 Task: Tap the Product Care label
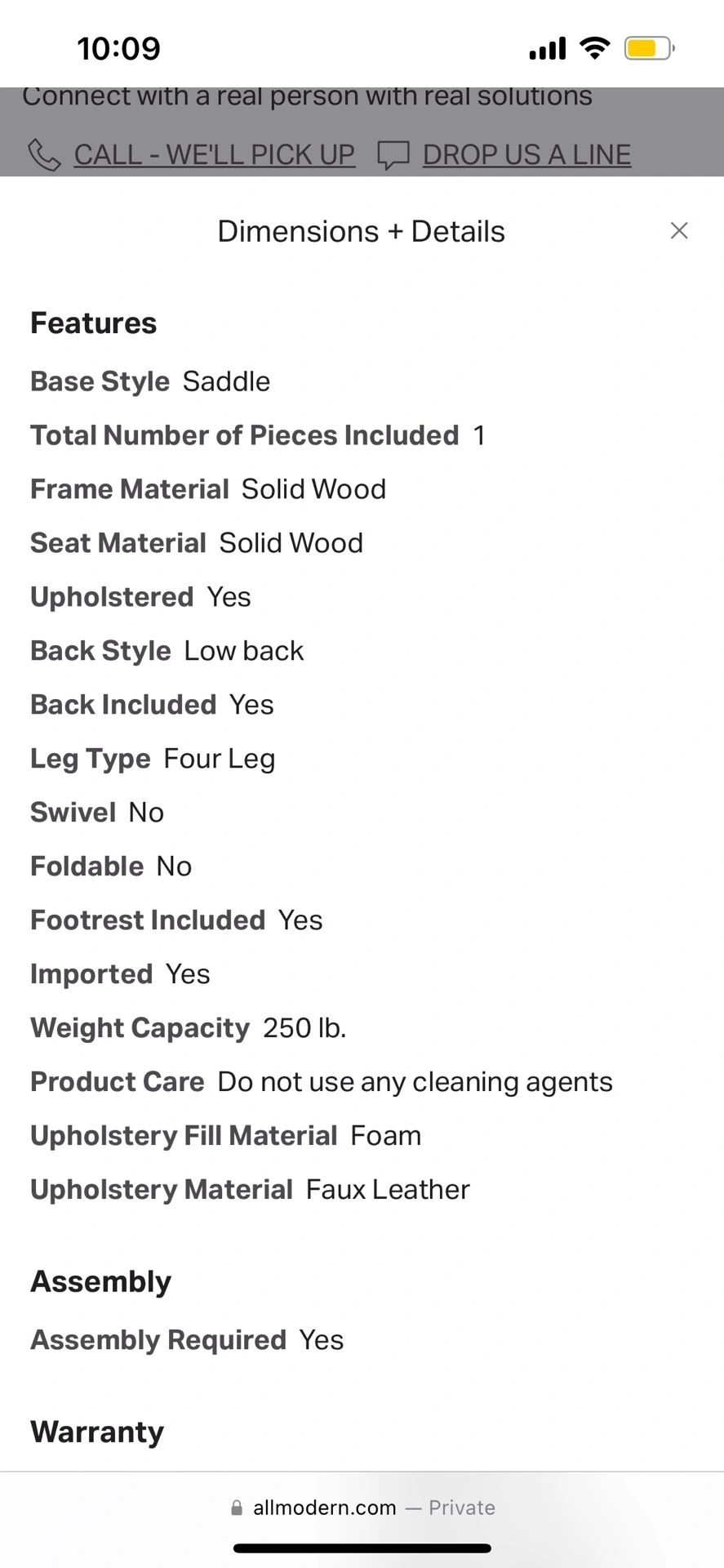(118, 1082)
